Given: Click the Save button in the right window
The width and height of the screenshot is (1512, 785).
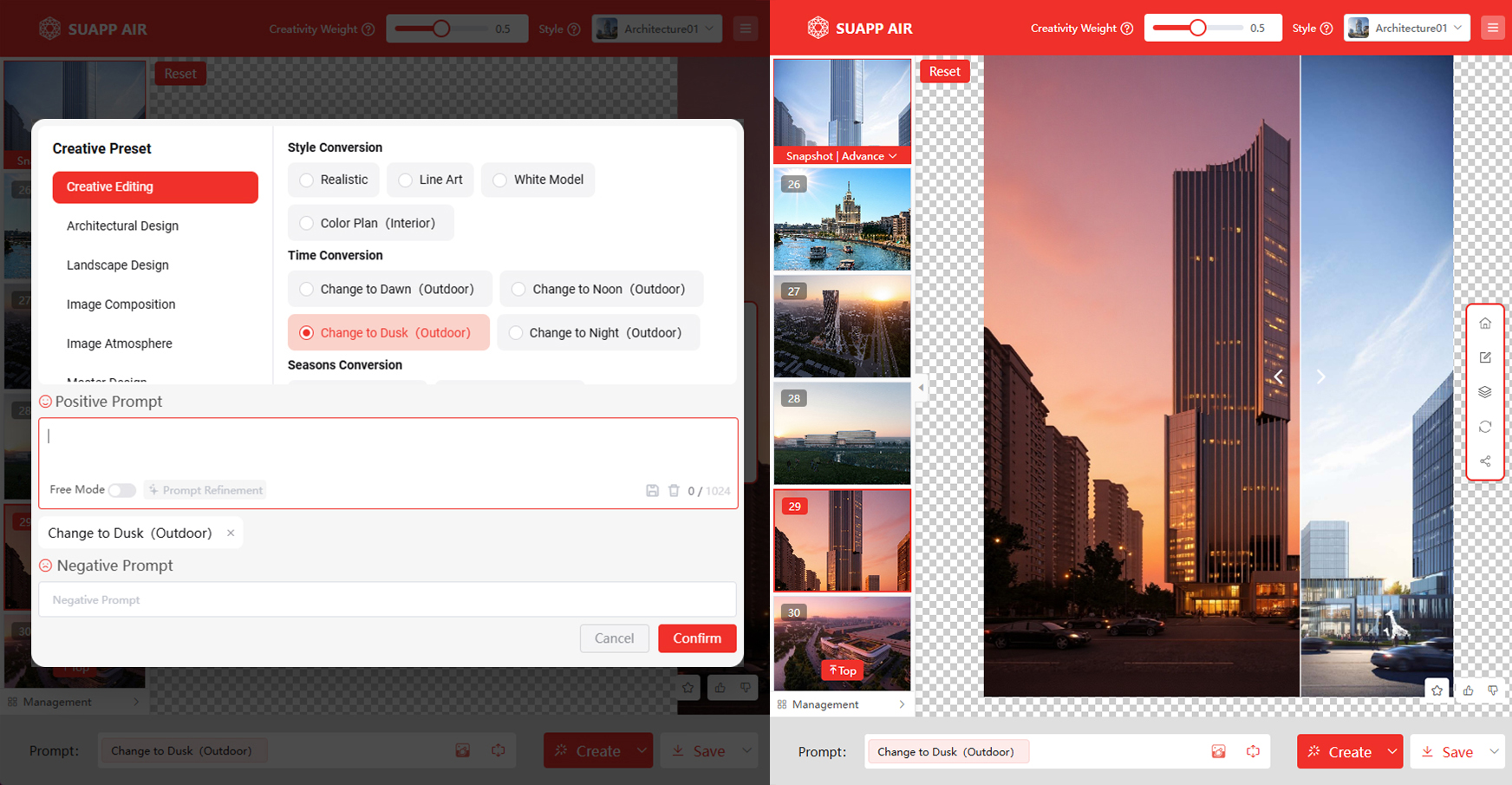Looking at the screenshot, I should pos(1447,751).
